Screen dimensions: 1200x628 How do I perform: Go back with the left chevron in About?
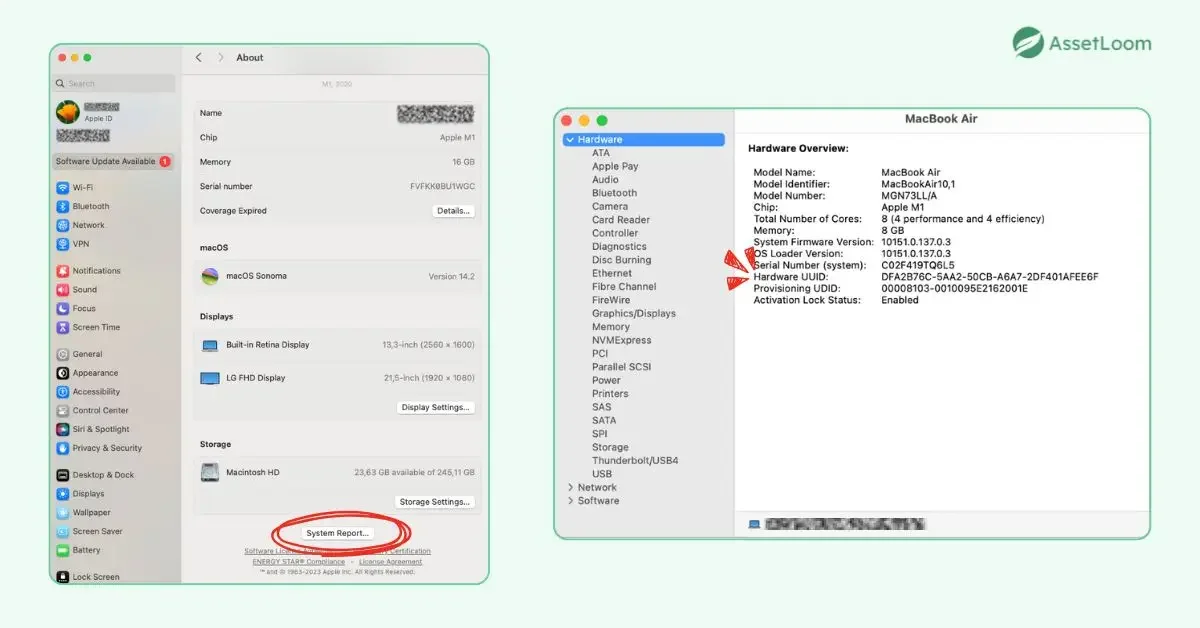199,58
